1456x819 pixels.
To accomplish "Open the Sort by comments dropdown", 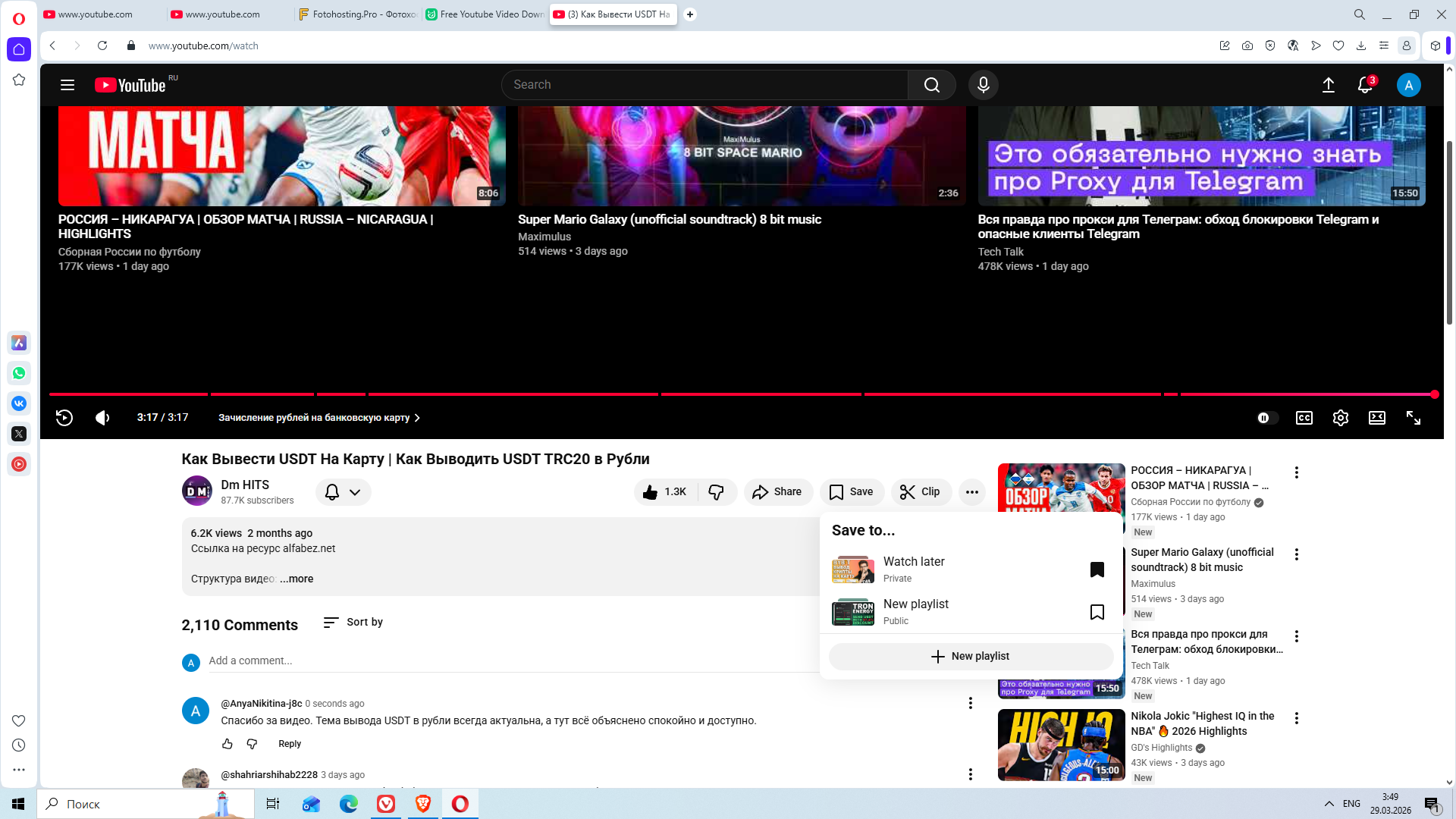I will coord(353,623).
